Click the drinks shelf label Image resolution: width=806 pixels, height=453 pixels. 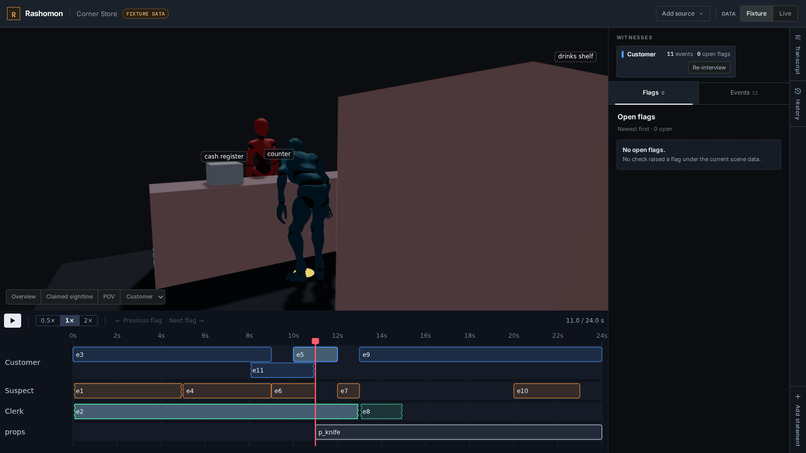(x=575, y=56)
